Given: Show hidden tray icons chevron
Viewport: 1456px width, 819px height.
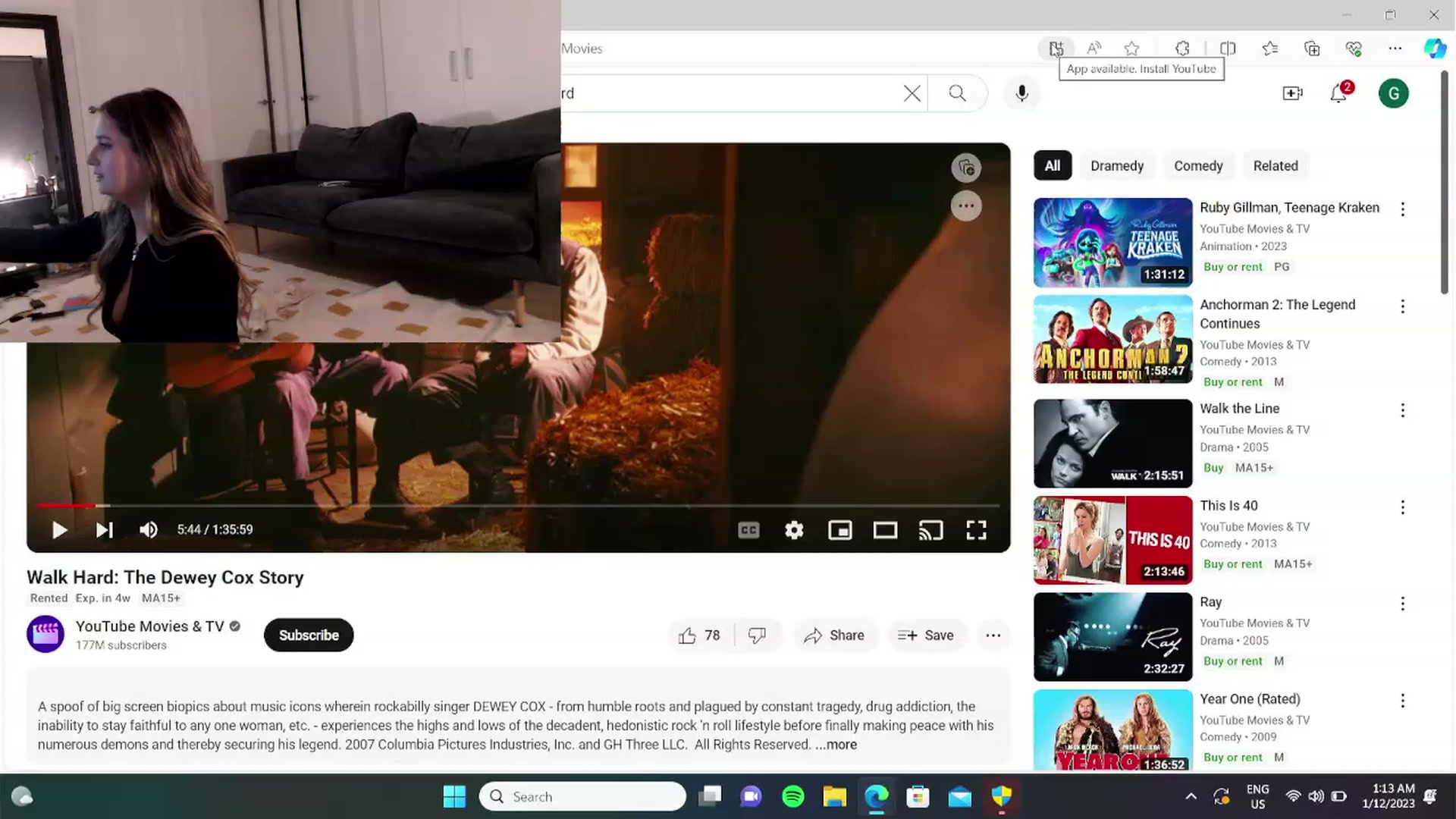Looking at the screenshot, I should click(1191, 796).
